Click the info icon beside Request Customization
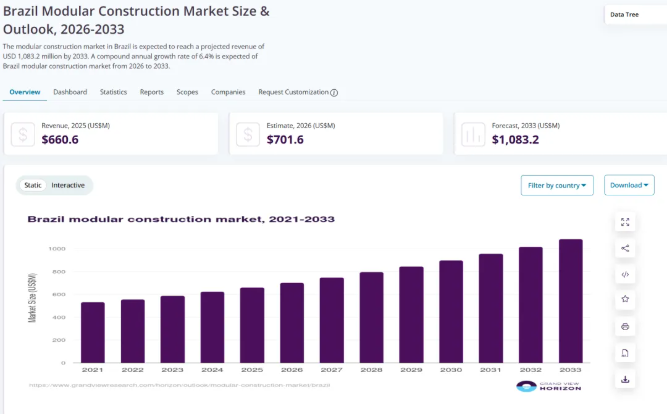669x420 pixels. [x=334, y=93]
